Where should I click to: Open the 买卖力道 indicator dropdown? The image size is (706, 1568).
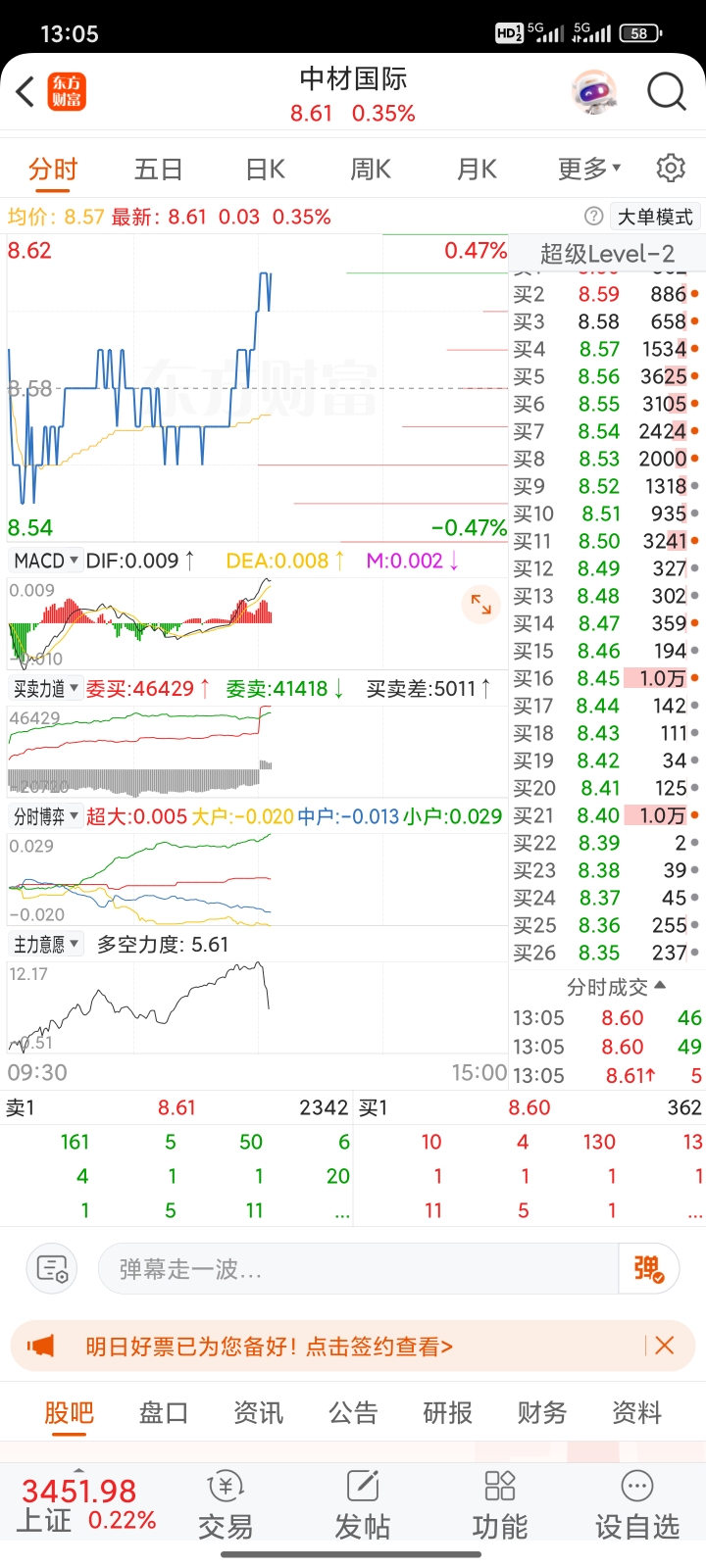(x=45, y=689)
